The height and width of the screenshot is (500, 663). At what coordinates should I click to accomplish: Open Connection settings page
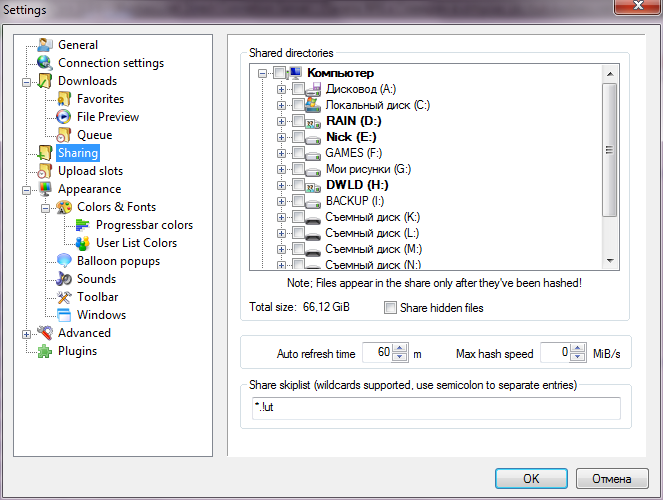[x=111, y=63]
